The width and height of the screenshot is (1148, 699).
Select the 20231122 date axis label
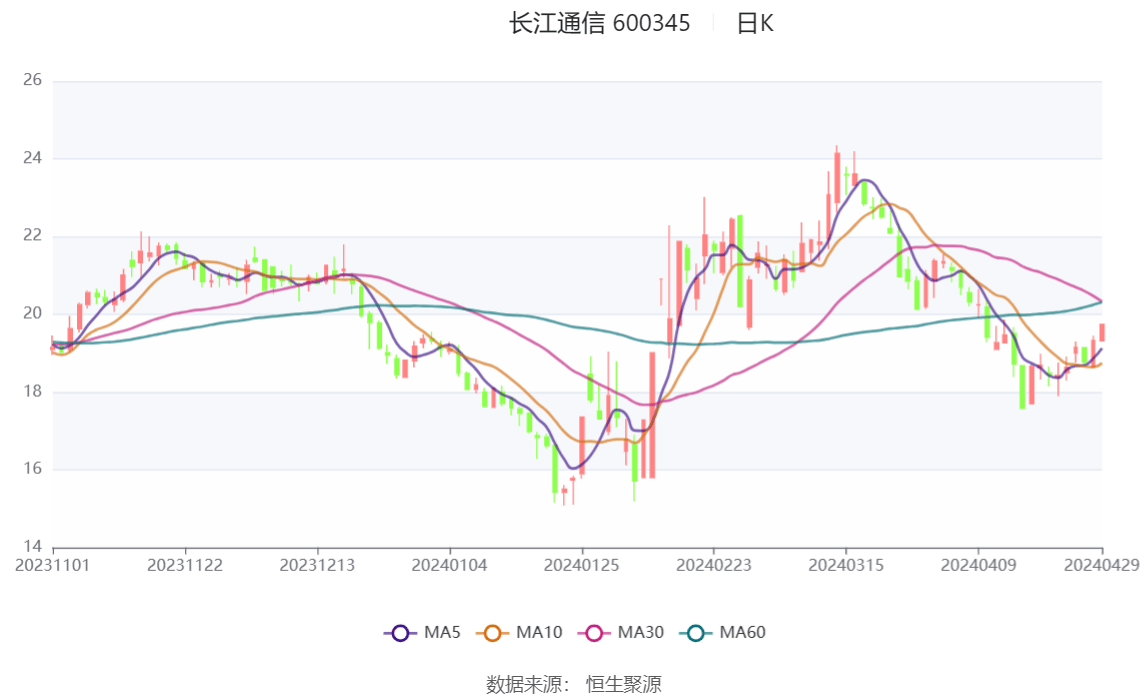[185, 565]
